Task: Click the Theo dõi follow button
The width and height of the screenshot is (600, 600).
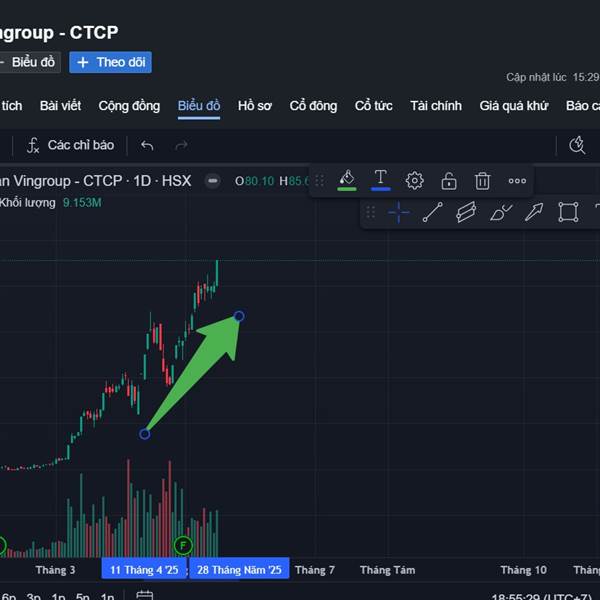Action: (x=110, y=62)
